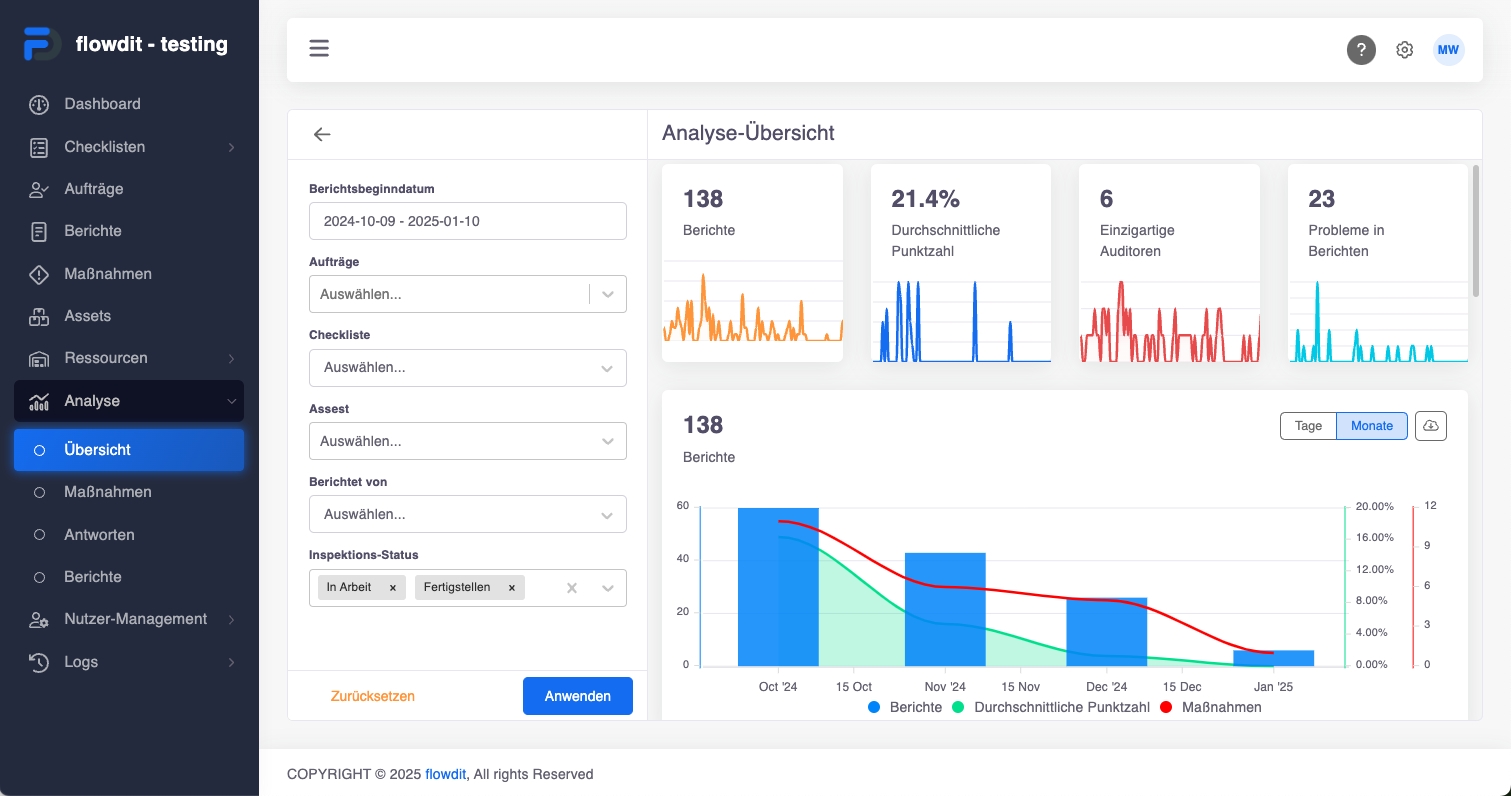The height and width of the screenshot is (796, 1511).
Task: Open the Checkliste dropdown
Action: pyautogui.click(x=468, y=368)
